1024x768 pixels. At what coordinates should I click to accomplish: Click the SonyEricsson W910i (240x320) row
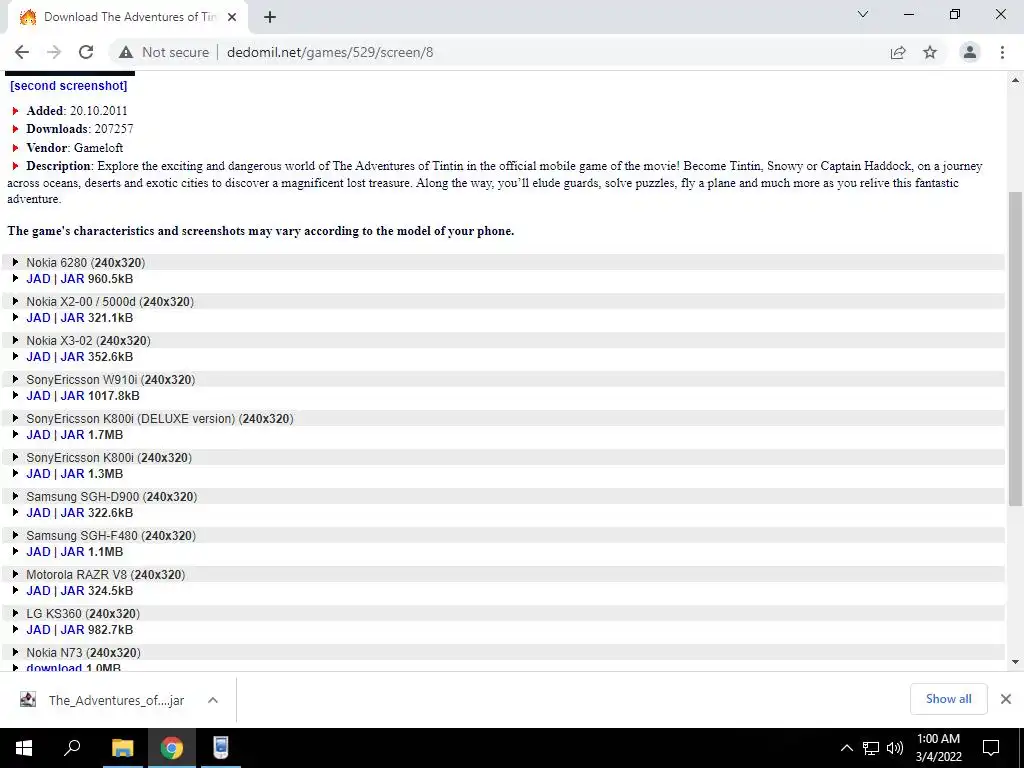coord(503,379)
